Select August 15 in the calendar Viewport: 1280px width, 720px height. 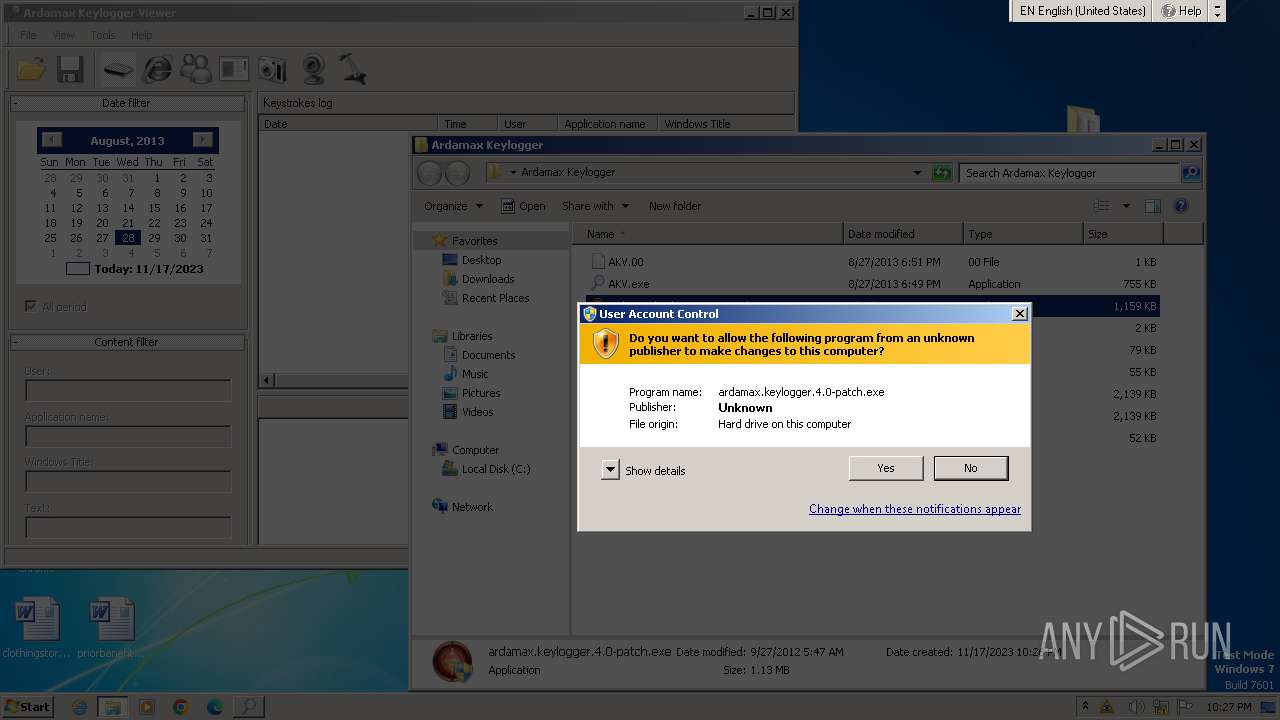(x=154, y=208)
